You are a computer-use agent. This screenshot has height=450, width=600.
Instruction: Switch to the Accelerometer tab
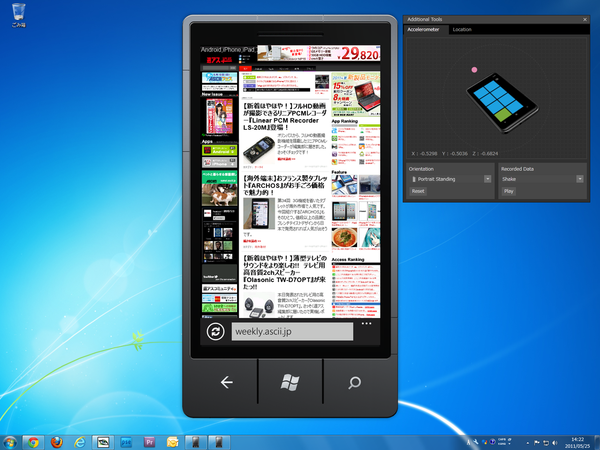tap(423, 29)
